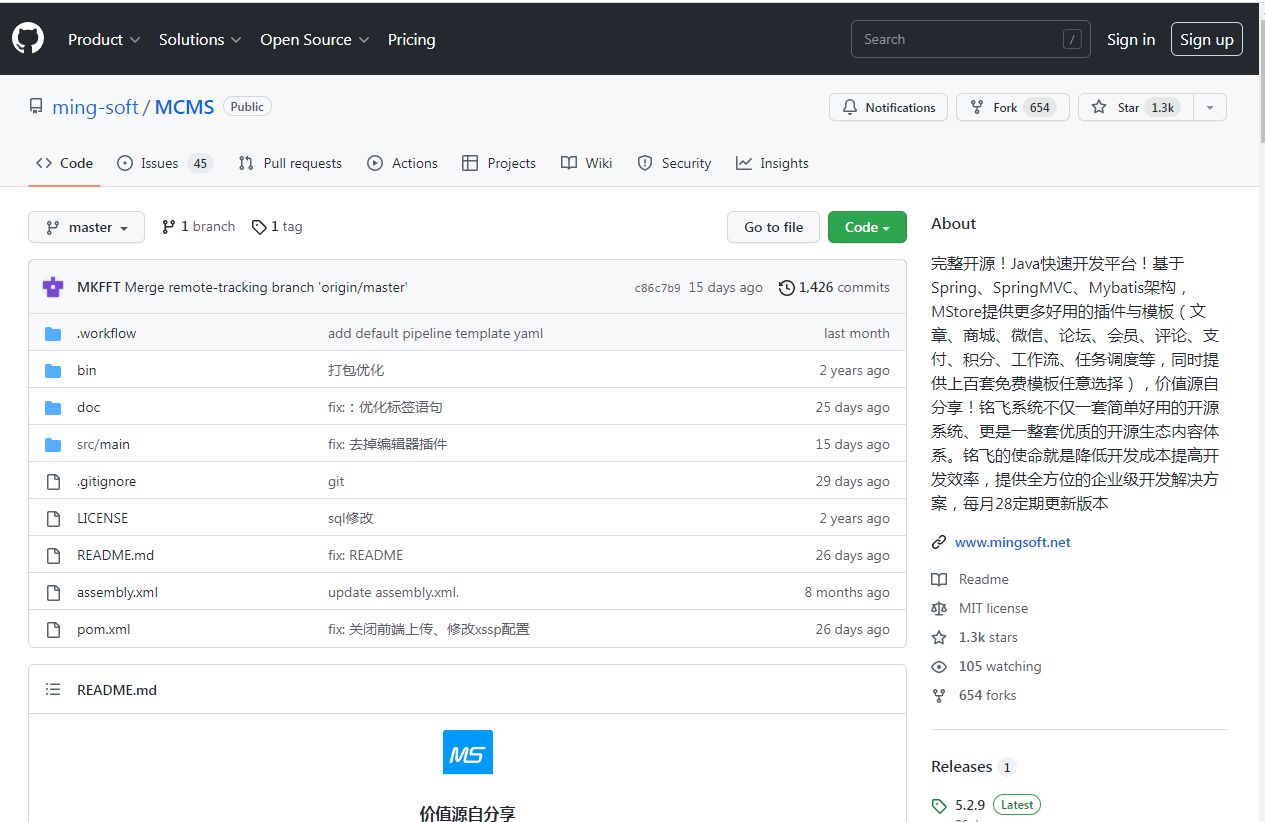The width and height of the screenshot is (1265, 822).
Task: Click the GitHub logo icon
Action: point(28,39)
